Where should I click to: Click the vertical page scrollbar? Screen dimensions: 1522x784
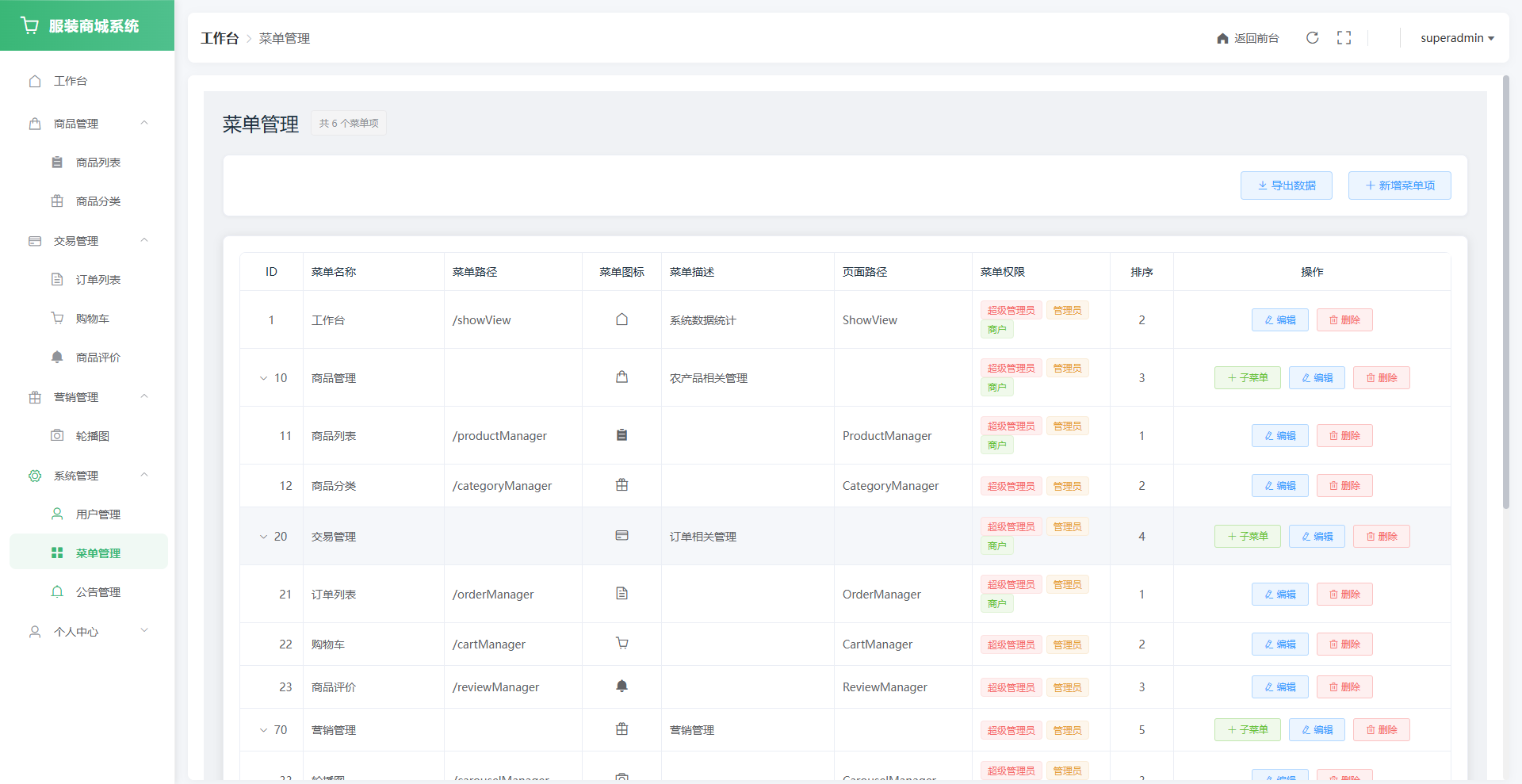(1506, 293)
